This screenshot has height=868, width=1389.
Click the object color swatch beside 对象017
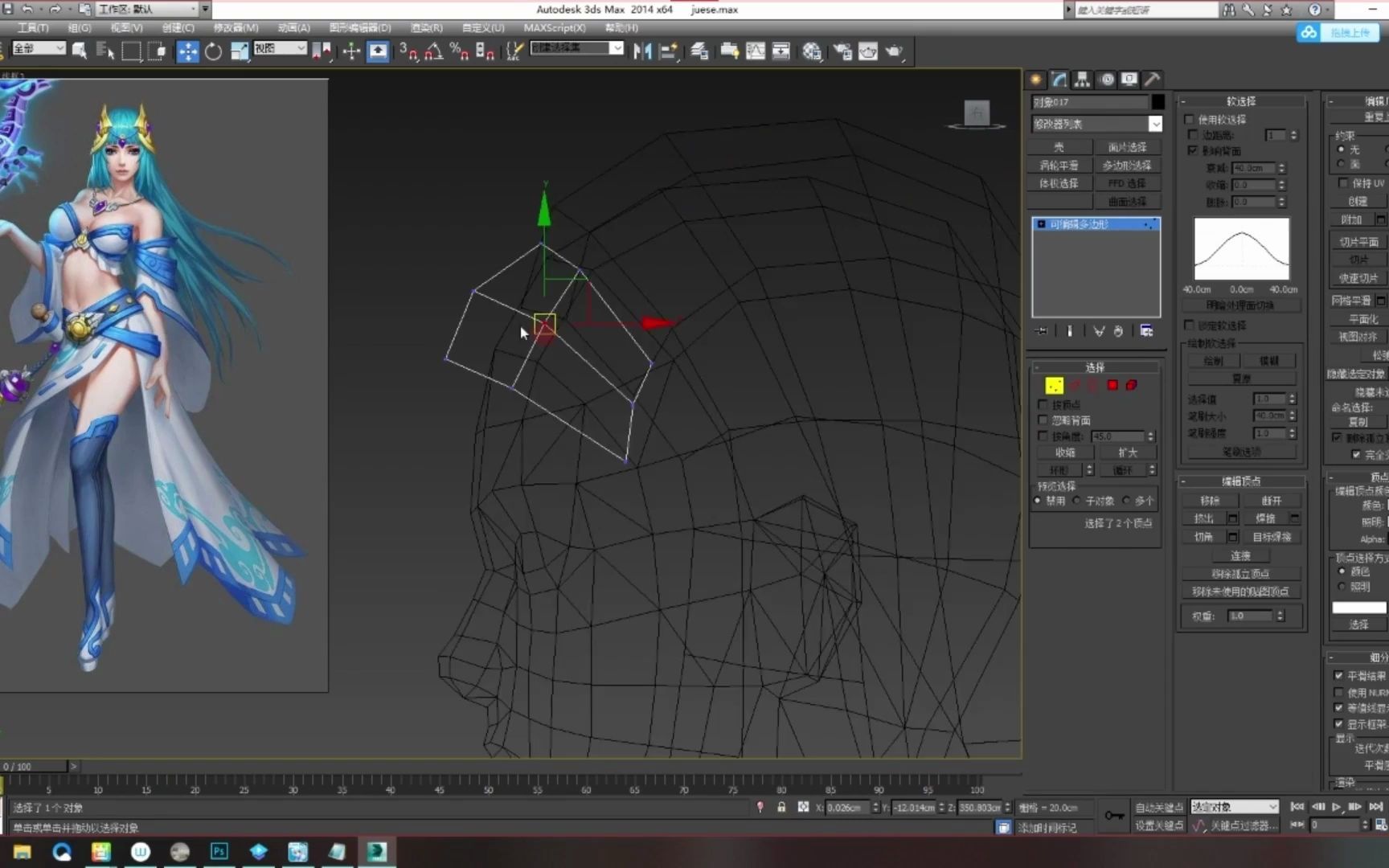(1157, 101)
